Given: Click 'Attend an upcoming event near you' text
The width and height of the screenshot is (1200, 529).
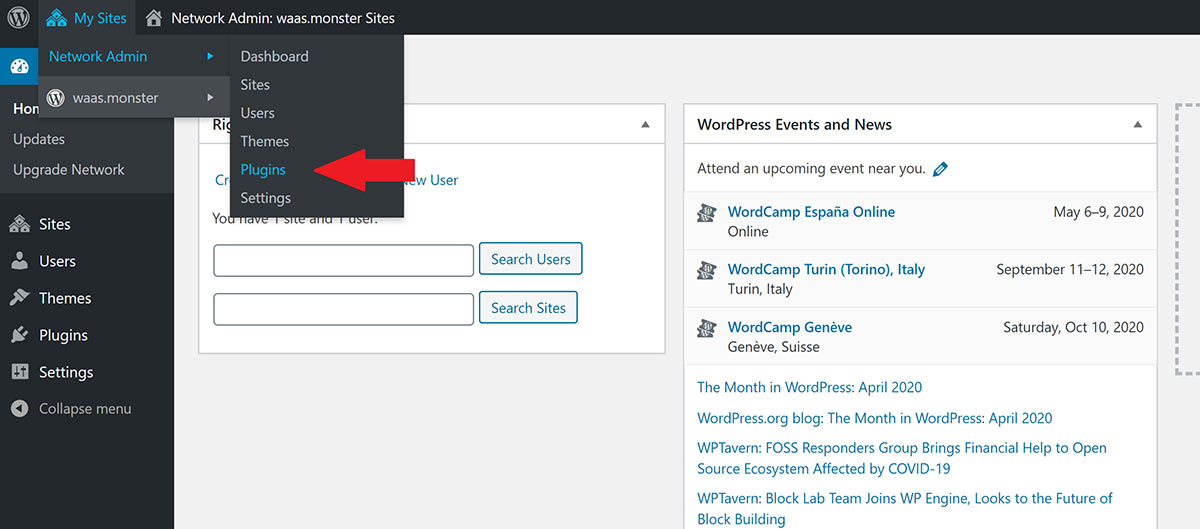Looking at the screenshot, I should (811, 169).
